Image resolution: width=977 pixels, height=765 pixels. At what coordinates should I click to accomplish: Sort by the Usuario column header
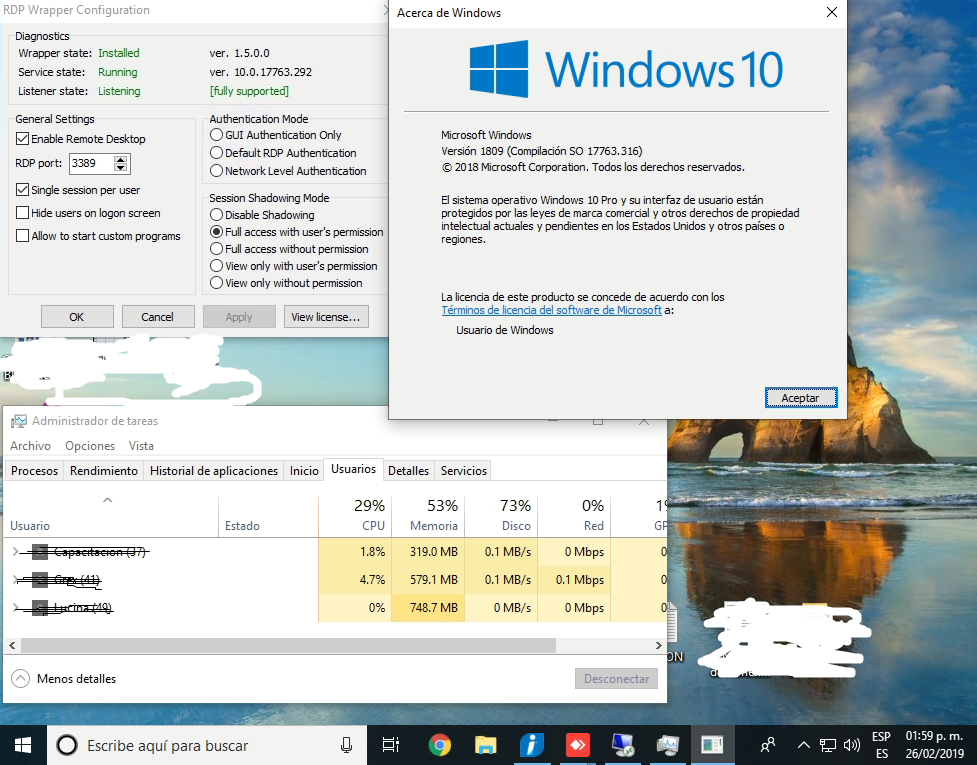coord(111,516)
